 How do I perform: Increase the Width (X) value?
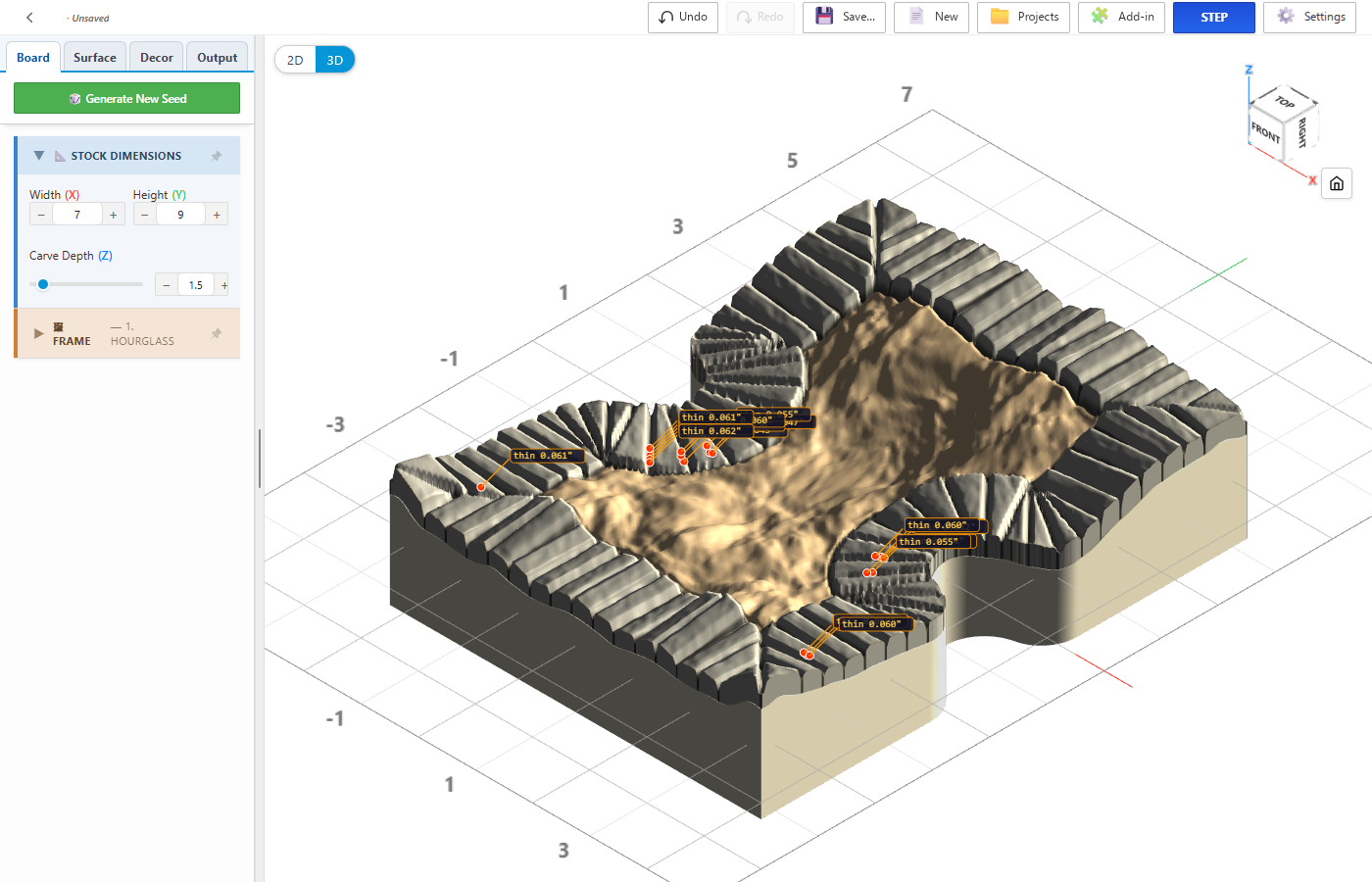pos(114,215)
